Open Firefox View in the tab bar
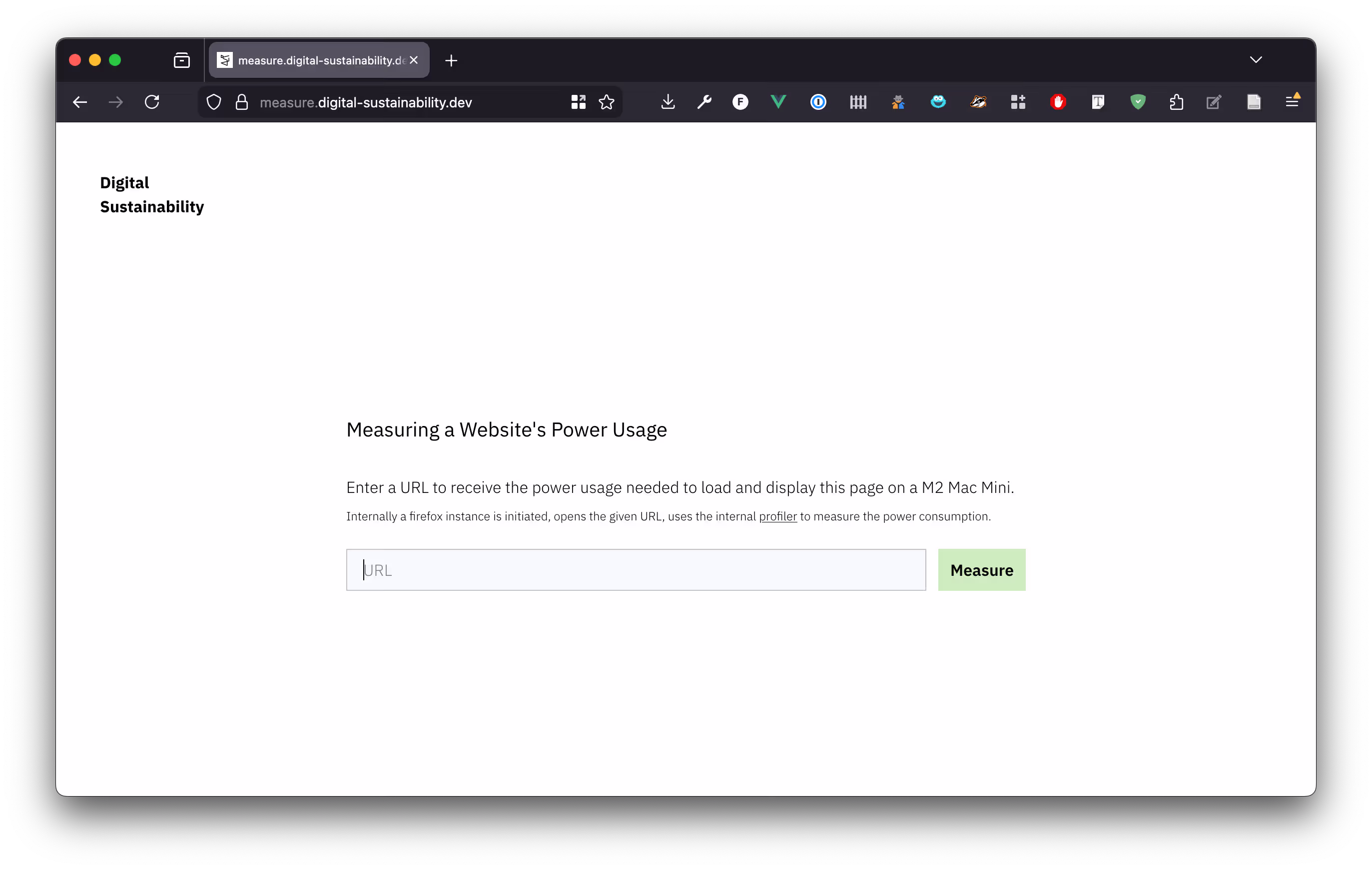The image size is (1372, 870). coord(182,60)
